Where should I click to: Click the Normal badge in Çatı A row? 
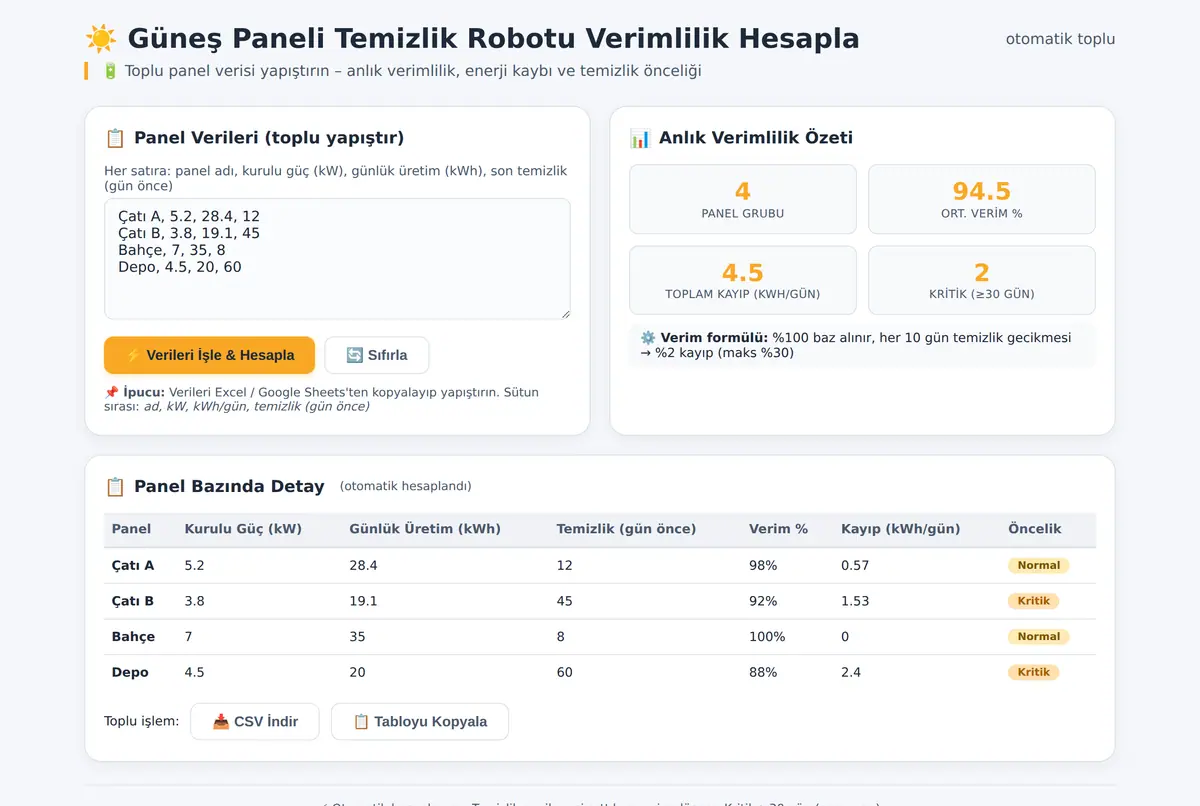tap(1039, 566)
